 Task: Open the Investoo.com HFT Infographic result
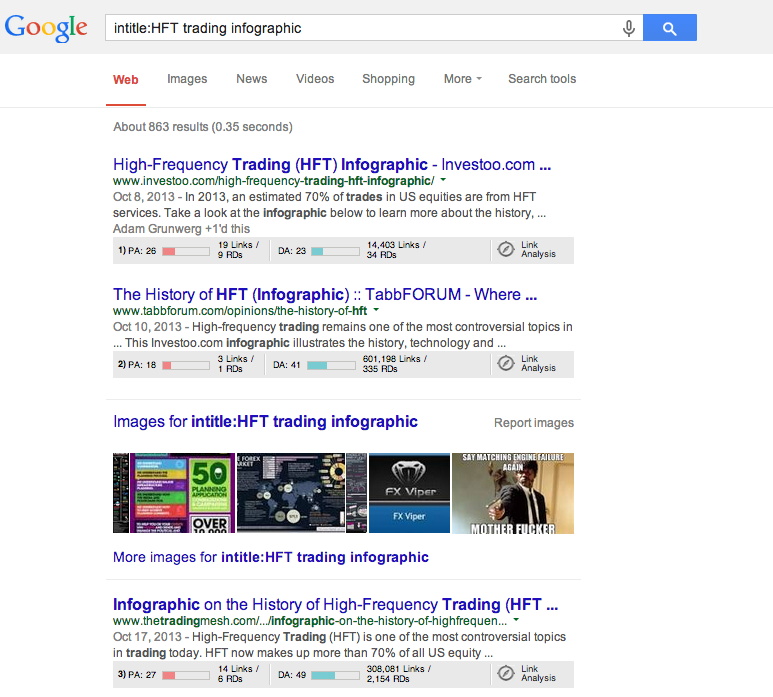point(332,164)
